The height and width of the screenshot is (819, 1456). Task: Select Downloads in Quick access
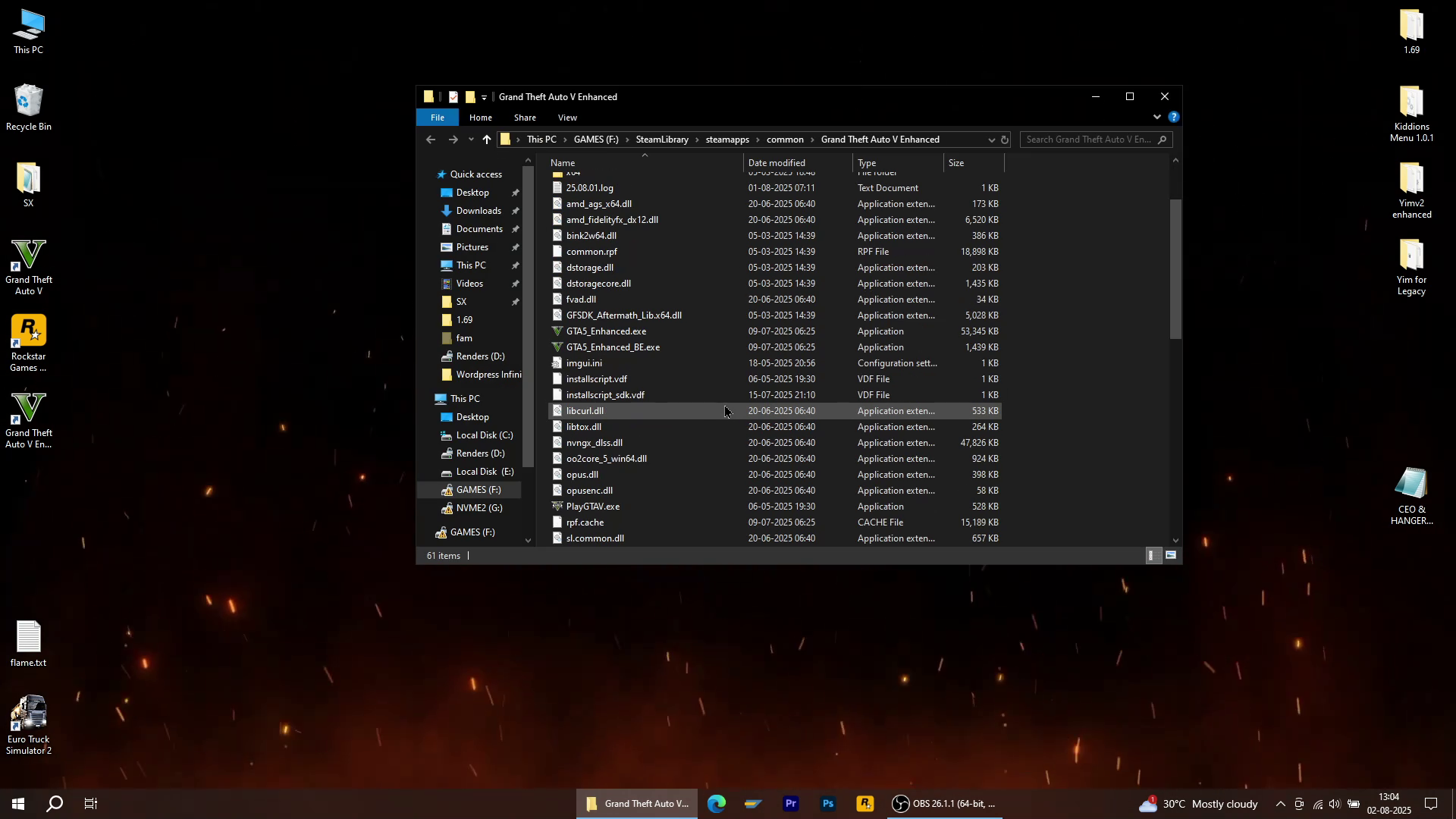pos(479,211)
